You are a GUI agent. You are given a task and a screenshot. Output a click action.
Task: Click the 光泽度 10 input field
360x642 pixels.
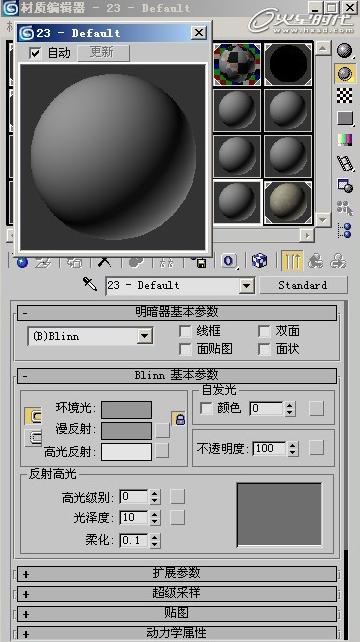134,518
